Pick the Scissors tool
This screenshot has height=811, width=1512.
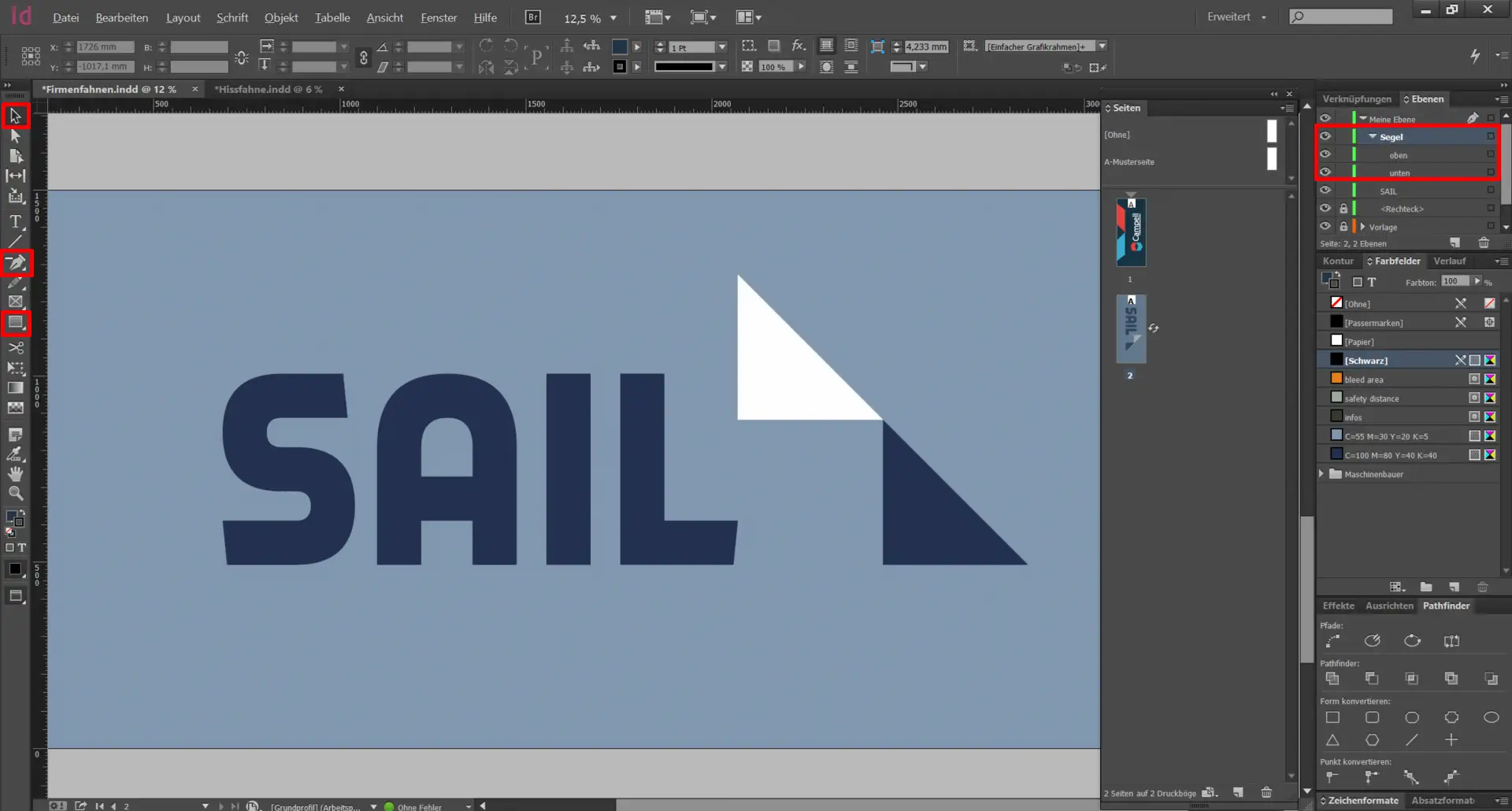coord(16,347)
